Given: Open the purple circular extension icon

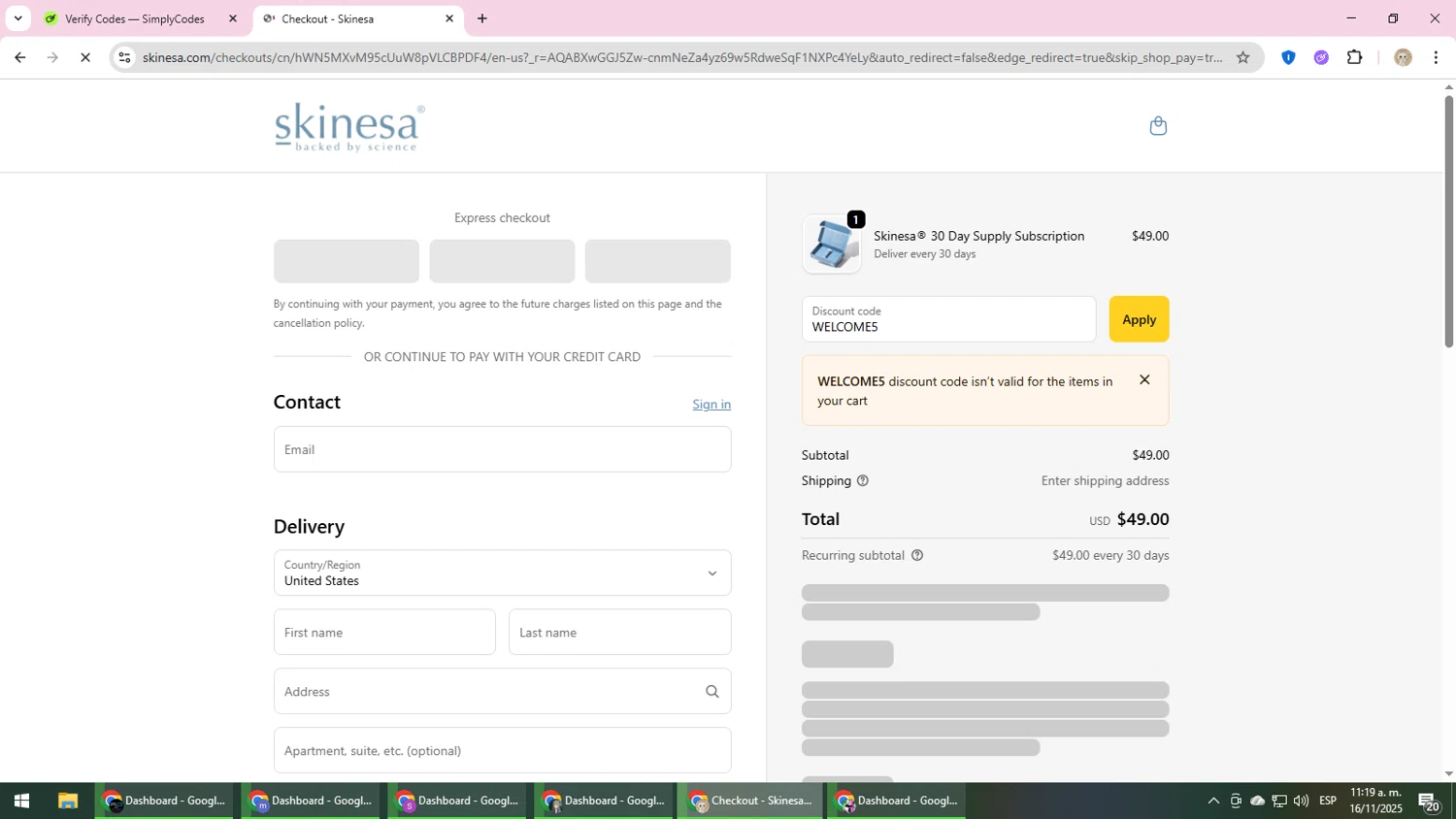Looking at the screenshot, I should click(x=1321, y=57).
